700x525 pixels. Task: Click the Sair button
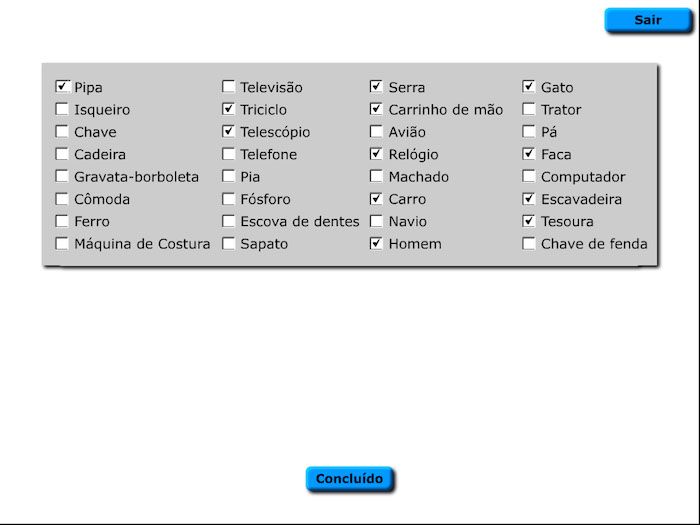[647, 20]
